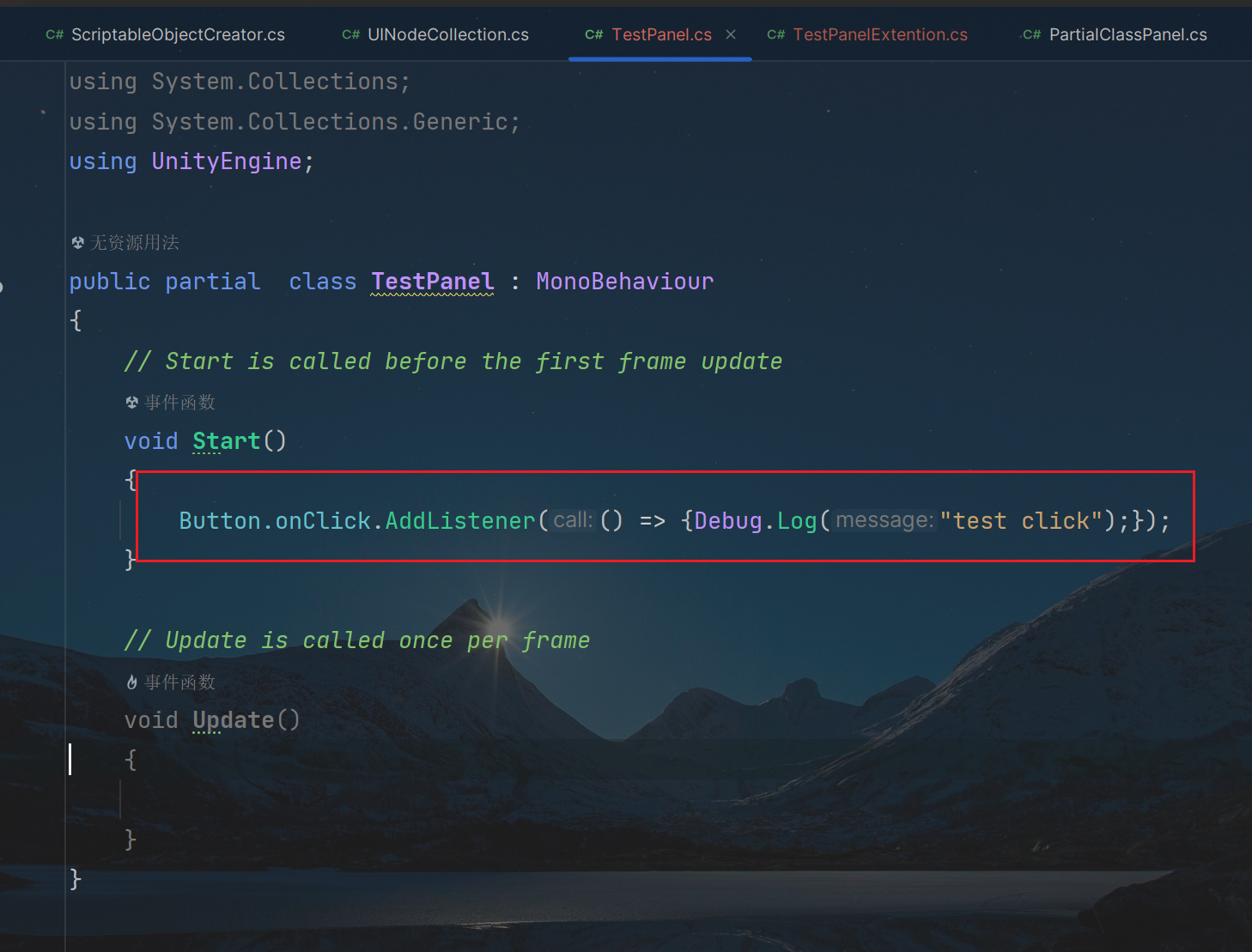Click the 'call:' parameter hint
This screenshot has height=952, width=1252.
tap(573, 520)
